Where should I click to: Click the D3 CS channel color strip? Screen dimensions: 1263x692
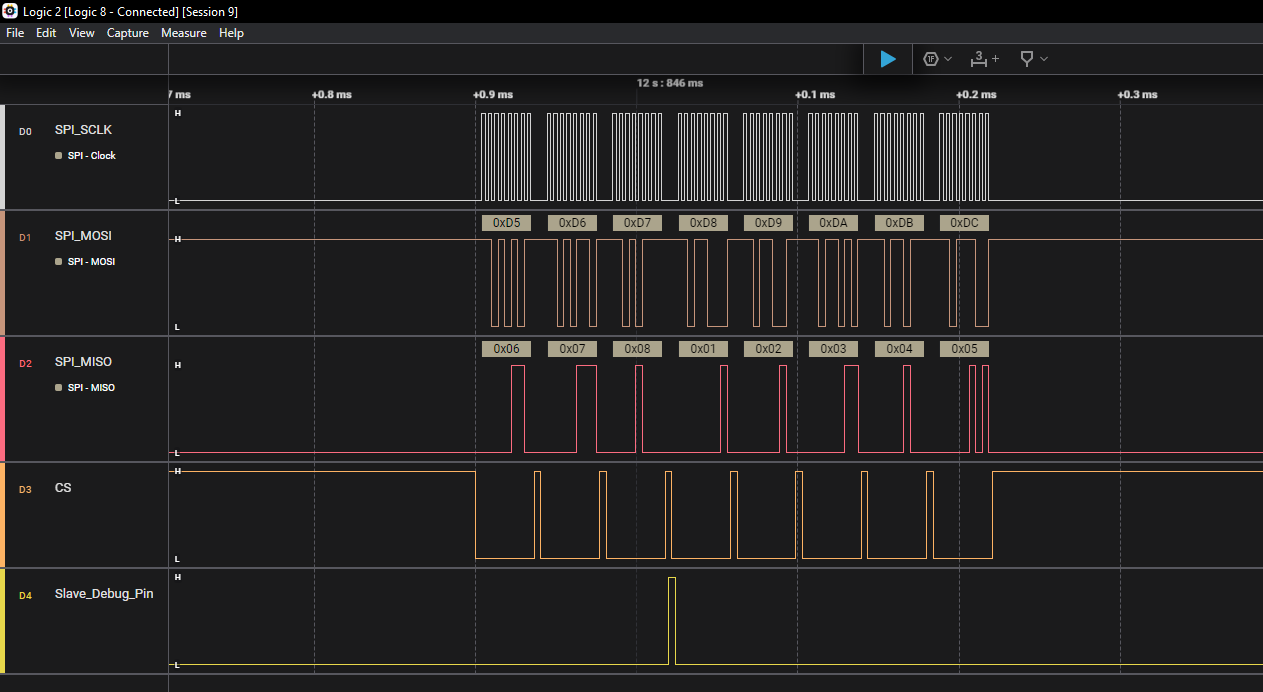pyautogui.click(x=3, y=515)
